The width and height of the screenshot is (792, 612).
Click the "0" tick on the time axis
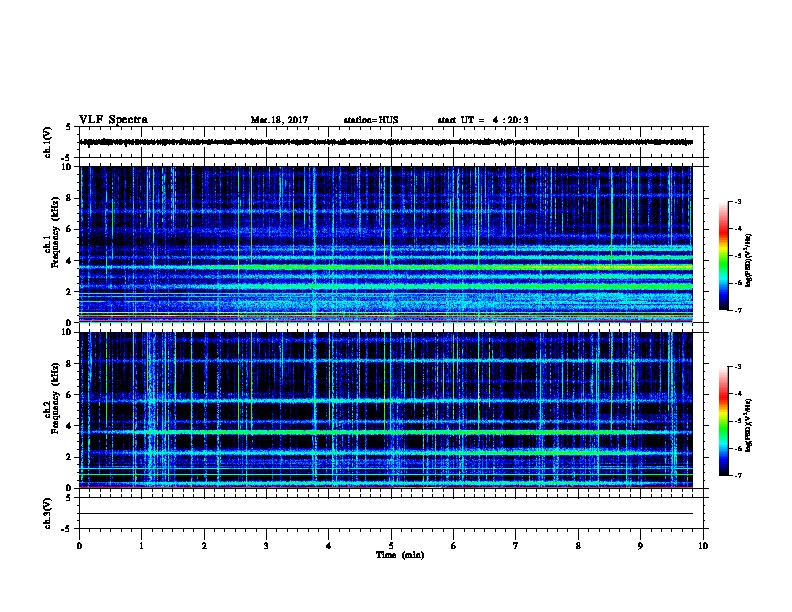pyautogui.click(x=79, y=545)
